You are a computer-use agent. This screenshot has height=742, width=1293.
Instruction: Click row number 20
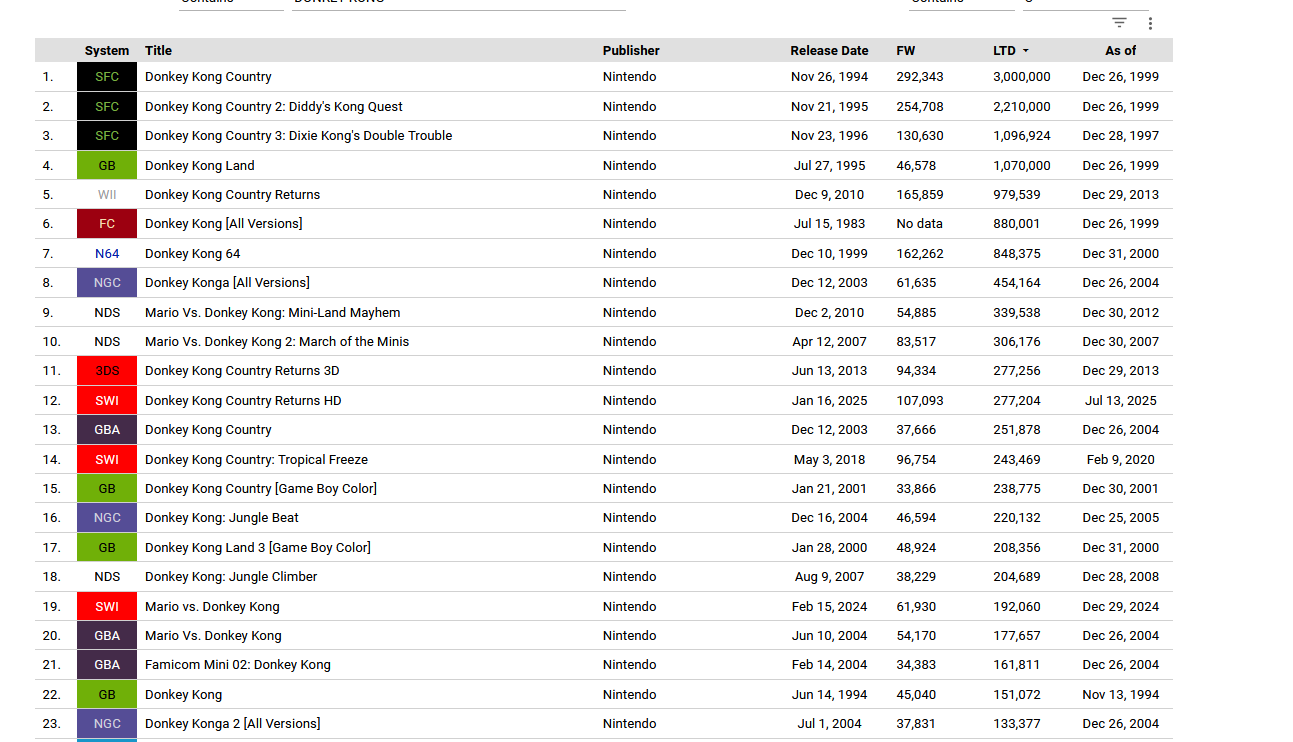pyautogui.click(x=51, y=636)
